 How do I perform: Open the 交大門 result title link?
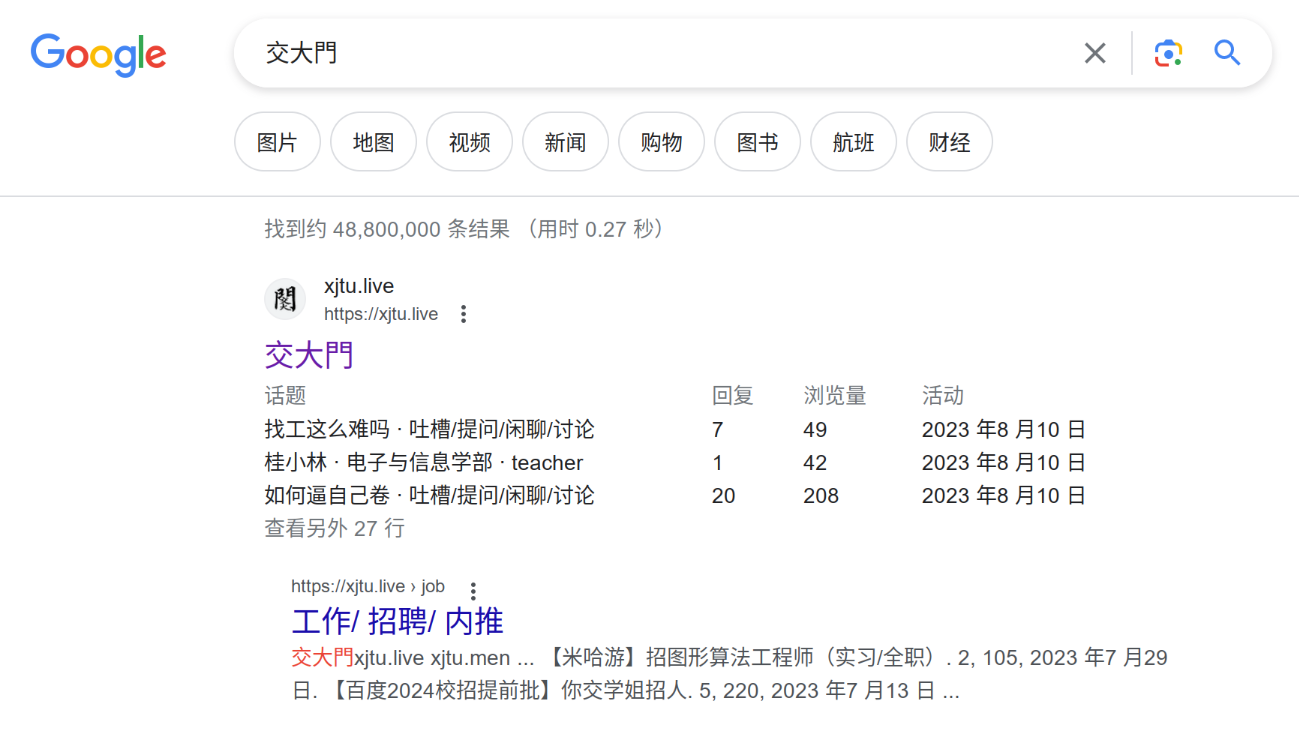tap(309, 355)
